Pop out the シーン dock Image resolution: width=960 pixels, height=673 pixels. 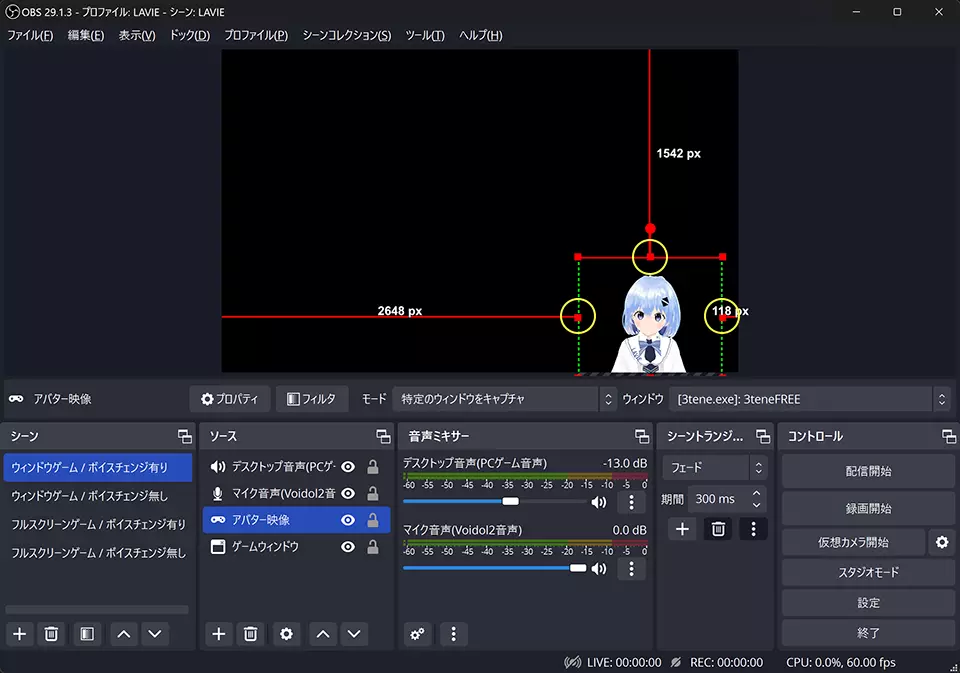(x=184, y=436)
